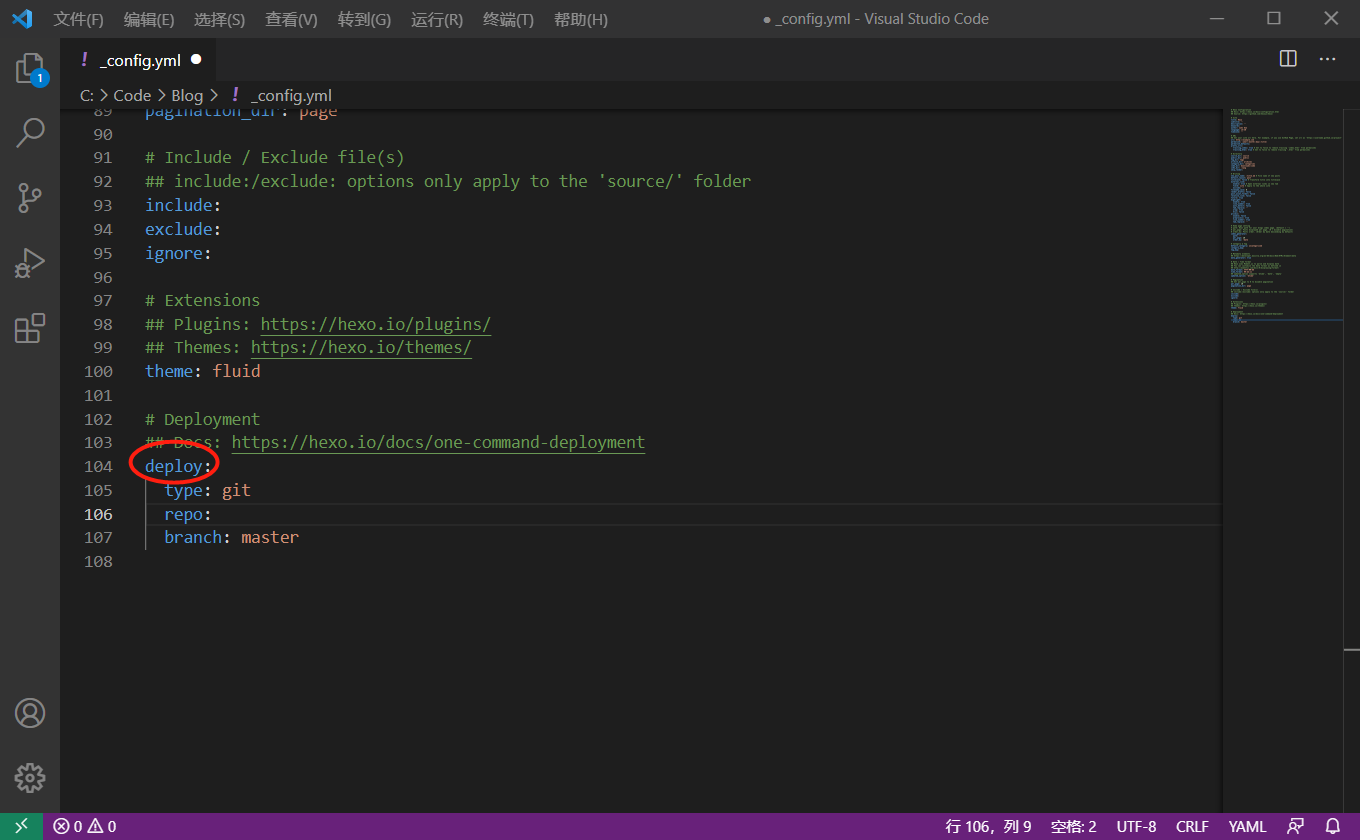Open the 运行(R) menu
This screenshot has width=1360, height=840.
point(437,19)
